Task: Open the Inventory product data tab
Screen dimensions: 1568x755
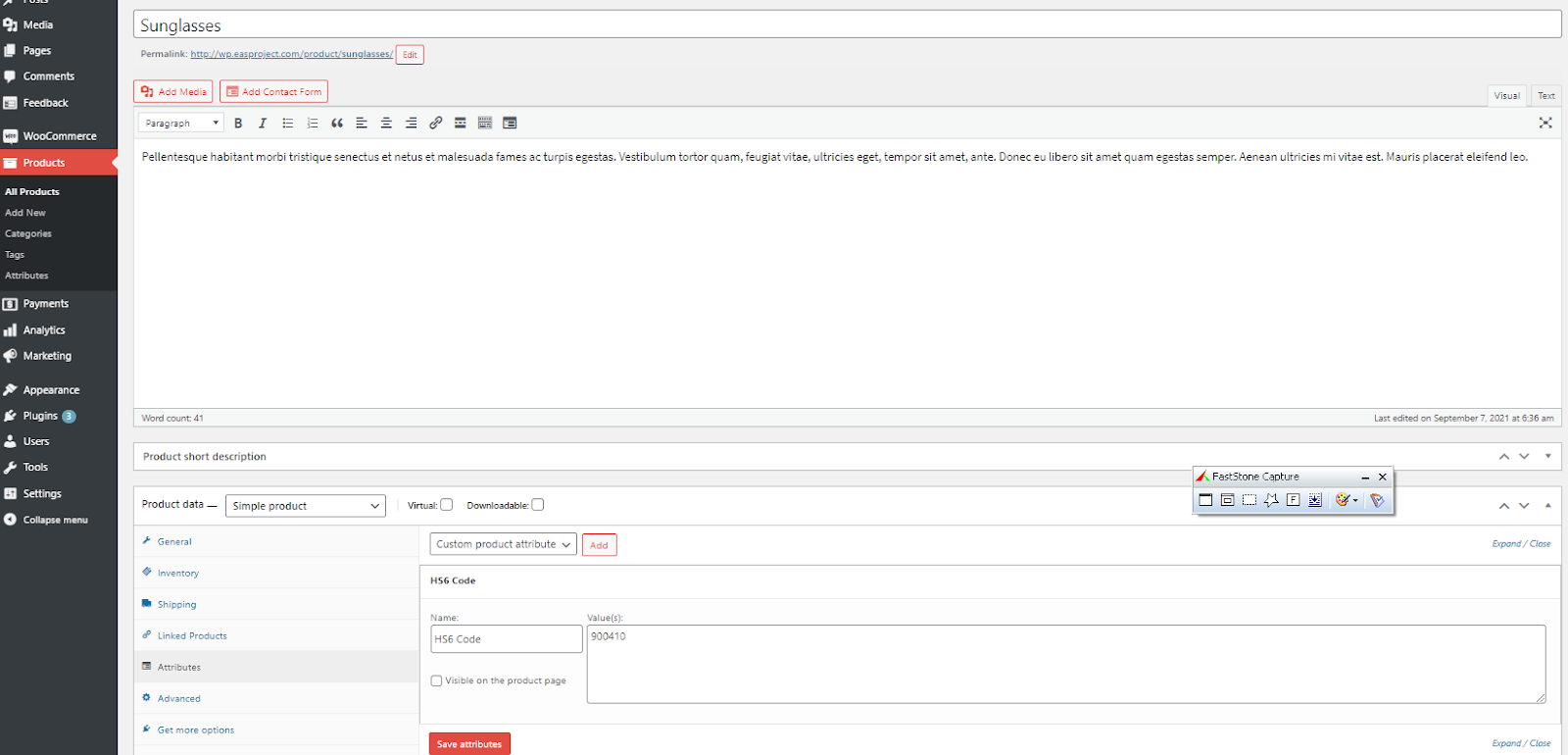Action: 177,574
